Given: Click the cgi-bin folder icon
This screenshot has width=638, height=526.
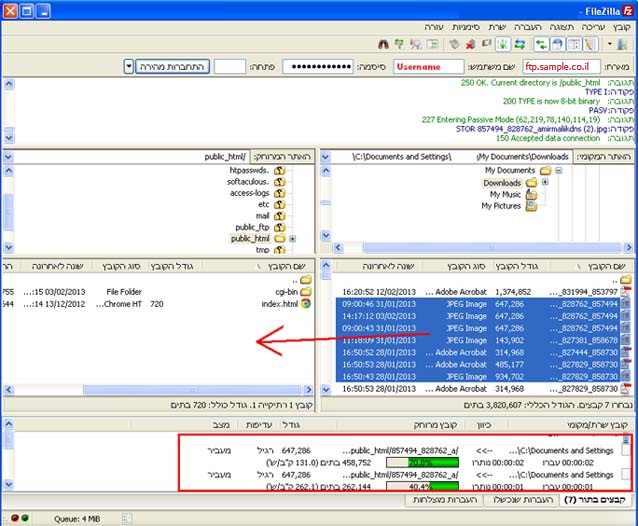Looking at the screenshot, I should click(306, 292).
